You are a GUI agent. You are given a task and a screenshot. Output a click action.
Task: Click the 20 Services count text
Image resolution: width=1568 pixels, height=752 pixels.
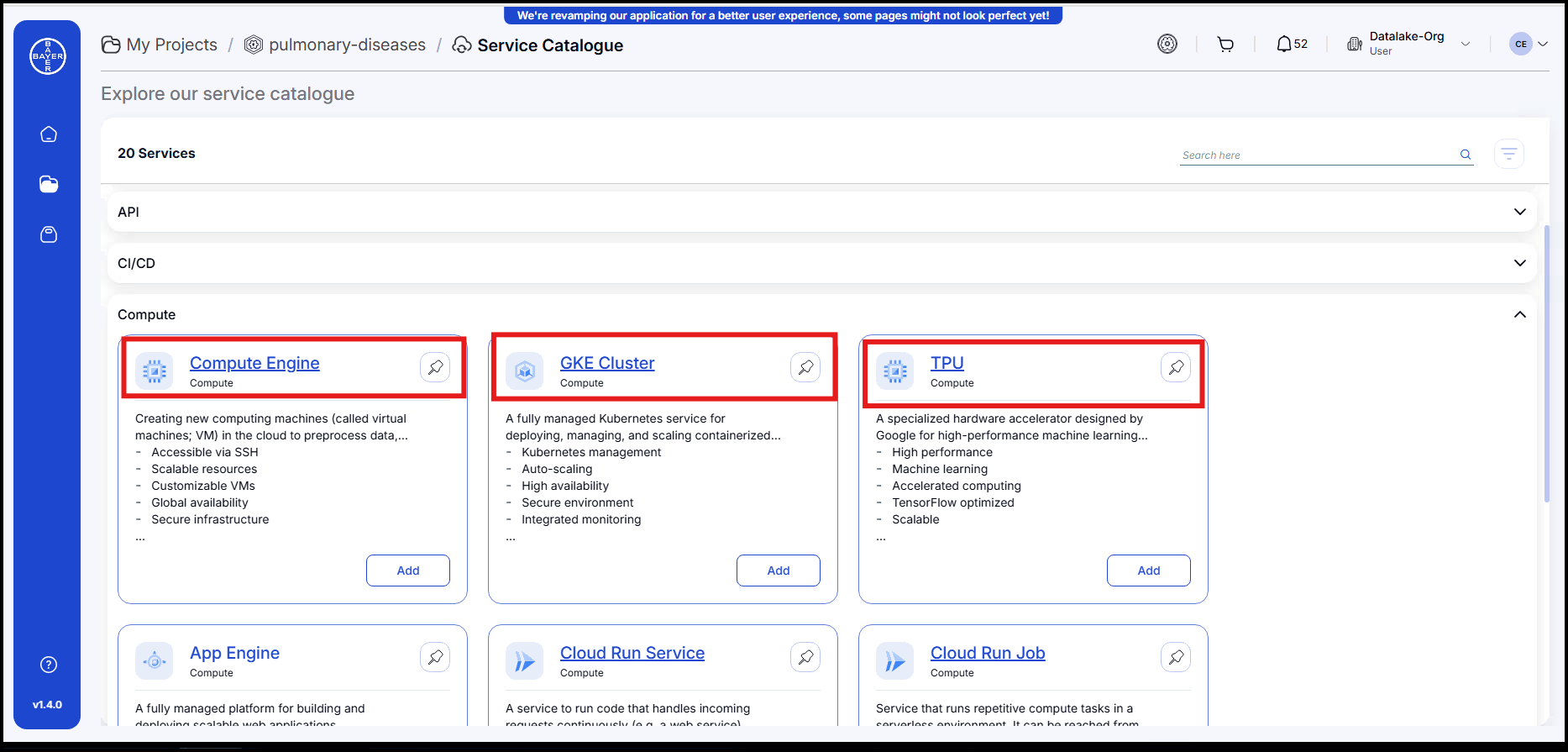[x=156, y=153]
